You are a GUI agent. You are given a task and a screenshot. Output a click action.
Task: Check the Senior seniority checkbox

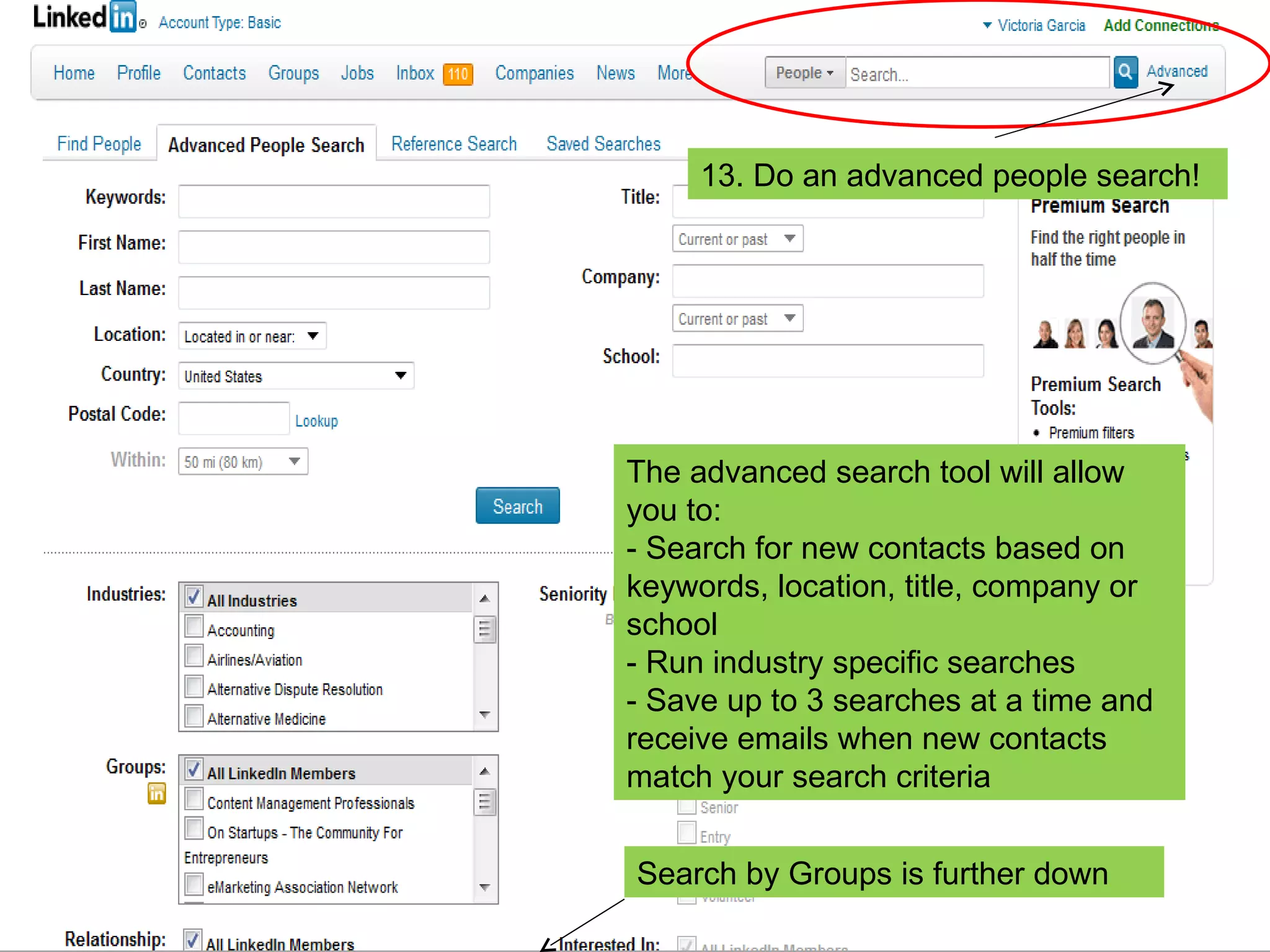click(686, 806)
